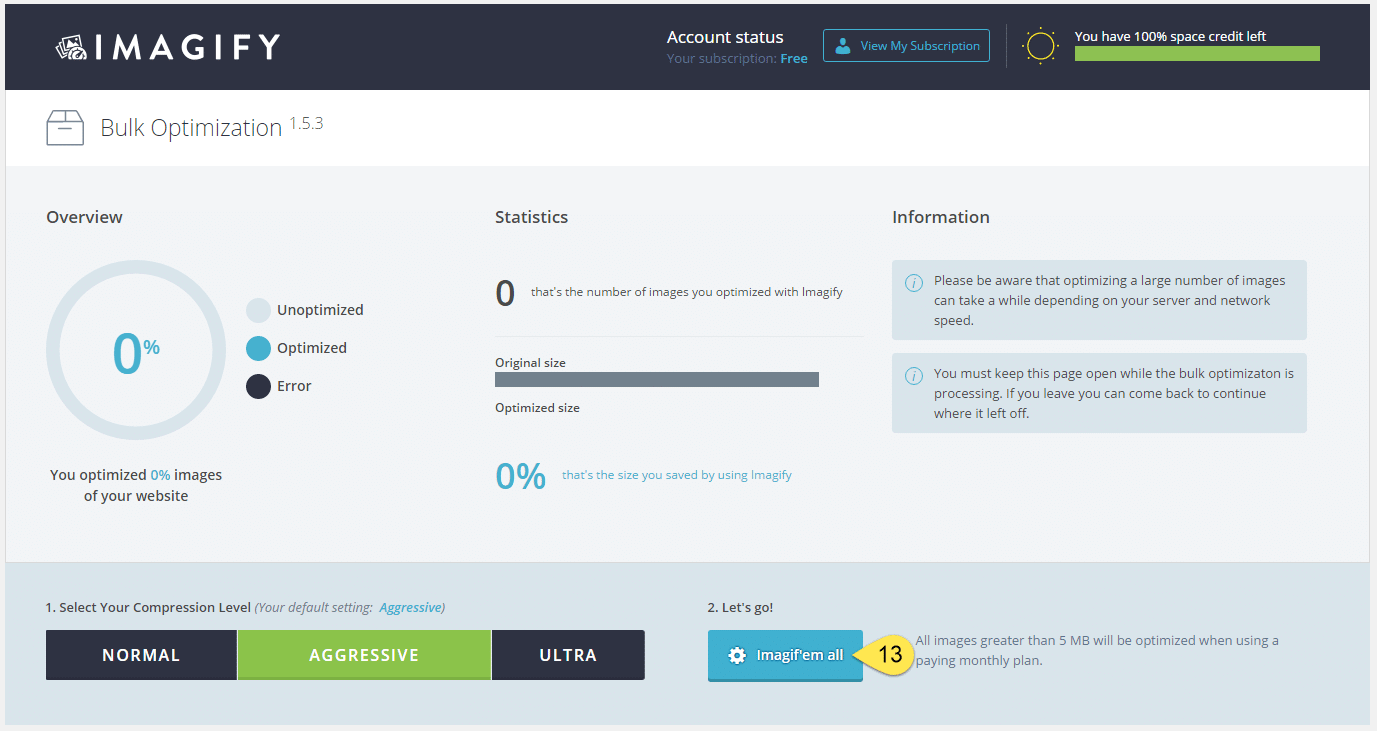This screenshot has height=731, width=1377.
Task: Click the Bulk Optimization title
Action: click(x=191, y=128)
